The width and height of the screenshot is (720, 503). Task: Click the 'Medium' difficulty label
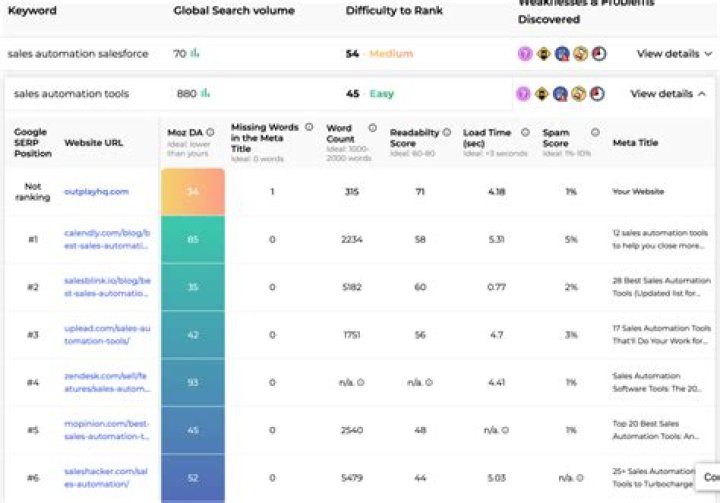[391, 54]
